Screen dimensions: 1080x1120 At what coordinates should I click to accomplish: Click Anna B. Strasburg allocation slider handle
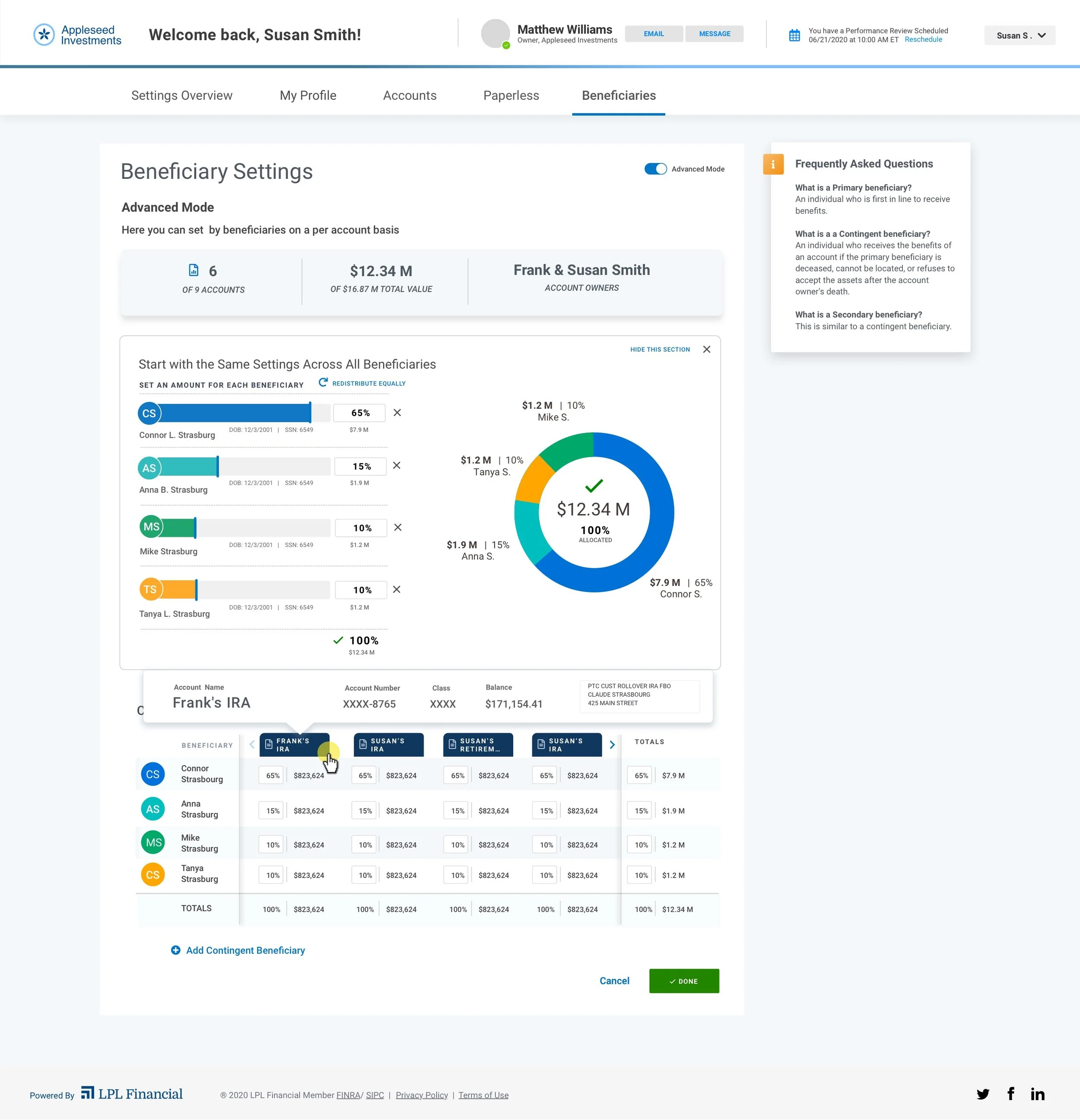point(218,467)
